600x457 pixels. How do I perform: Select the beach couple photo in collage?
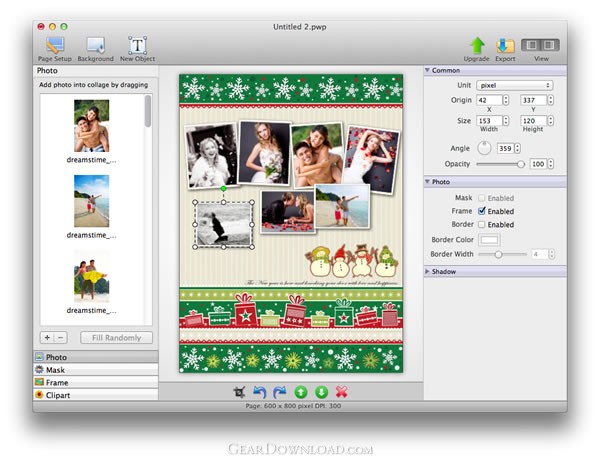tap(342, 206)
